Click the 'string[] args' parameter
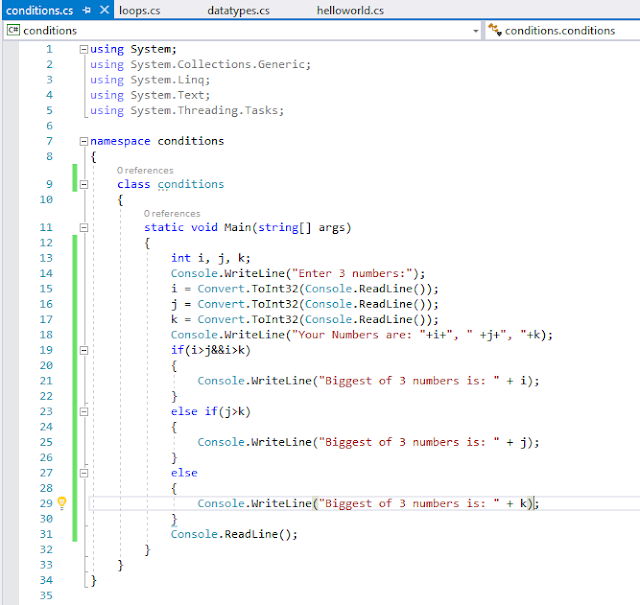640x605 pixels. pos(302,227)
